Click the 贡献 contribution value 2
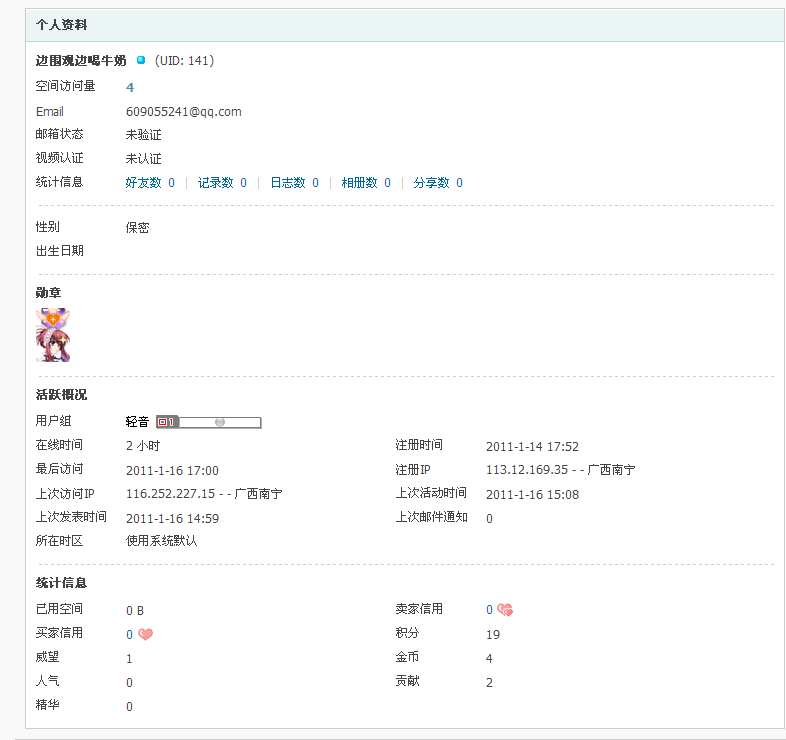 (489, 682)
